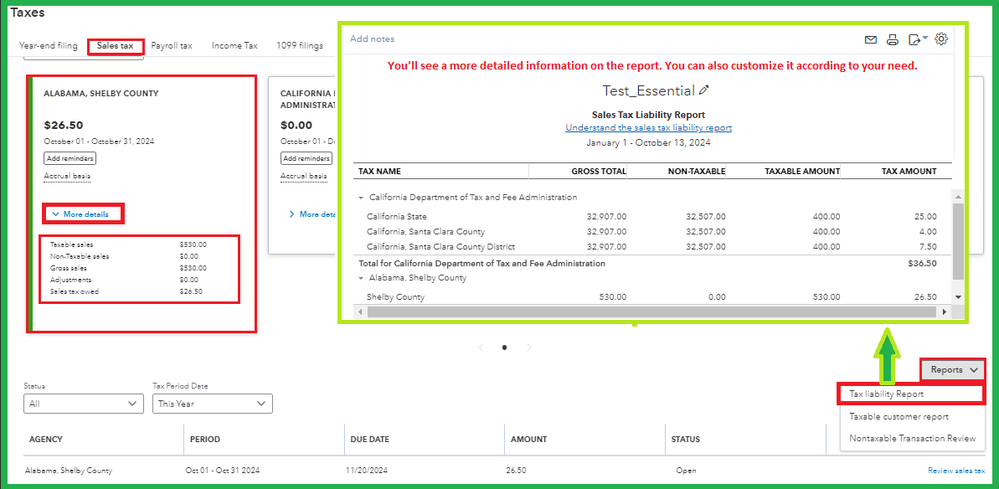Click the 26.50 amount cell in table

[517, 471]
